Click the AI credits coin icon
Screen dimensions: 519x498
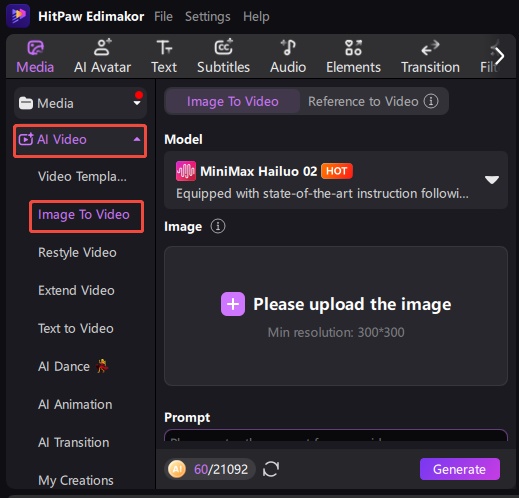177,469
